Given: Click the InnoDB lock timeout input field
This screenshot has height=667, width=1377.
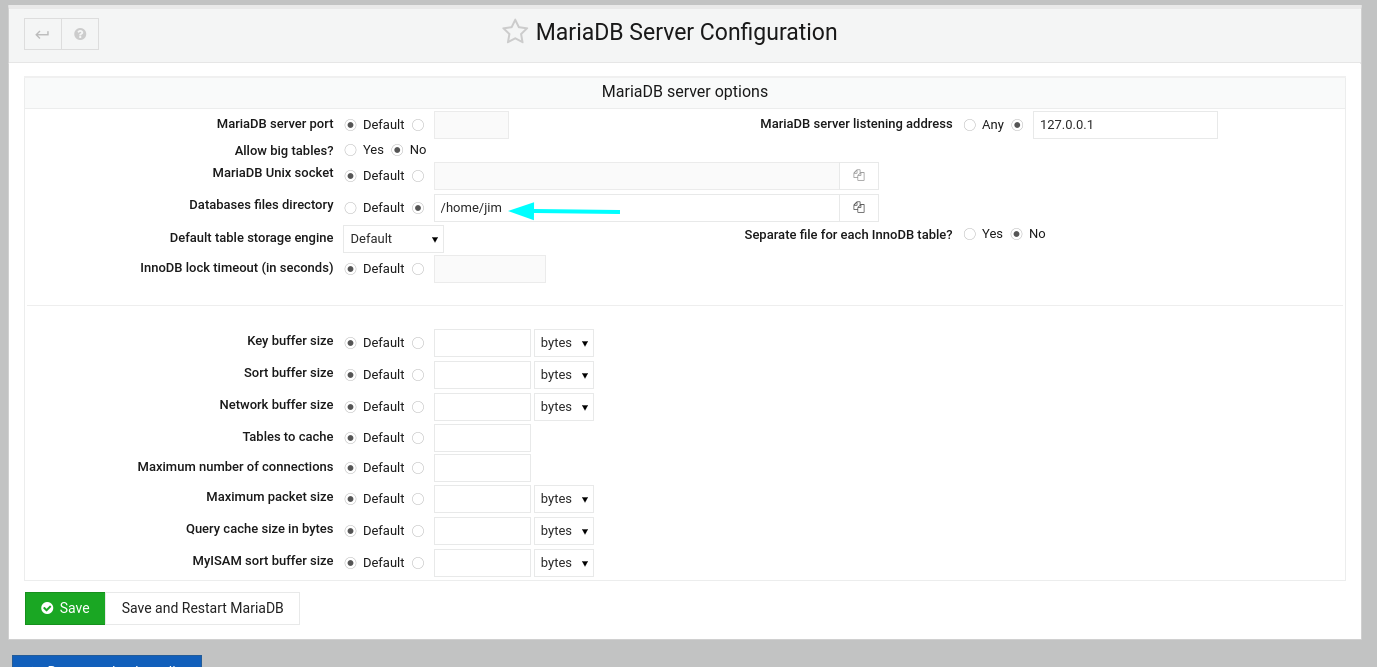Looking at the screenshot, I should coord(490,269).
